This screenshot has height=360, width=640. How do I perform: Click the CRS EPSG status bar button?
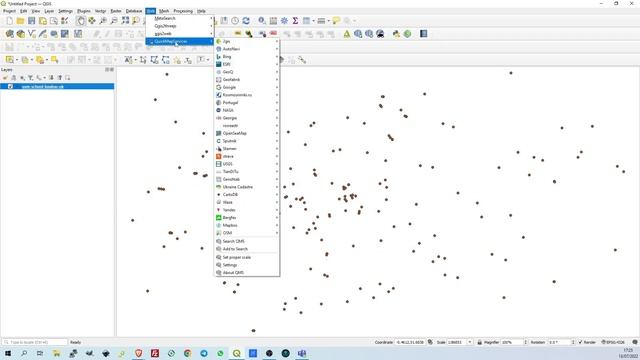pyautogui.click(x=613, y=342)
